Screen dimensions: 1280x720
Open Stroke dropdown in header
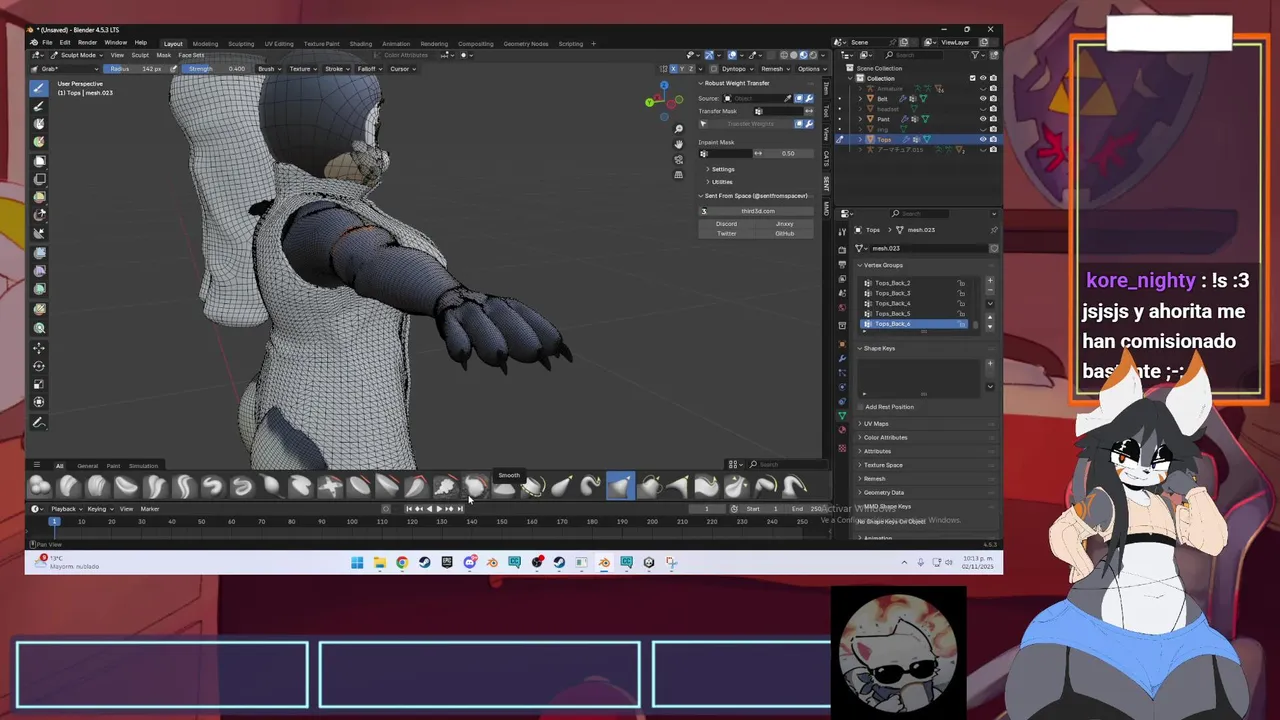[x=336, y=69]
